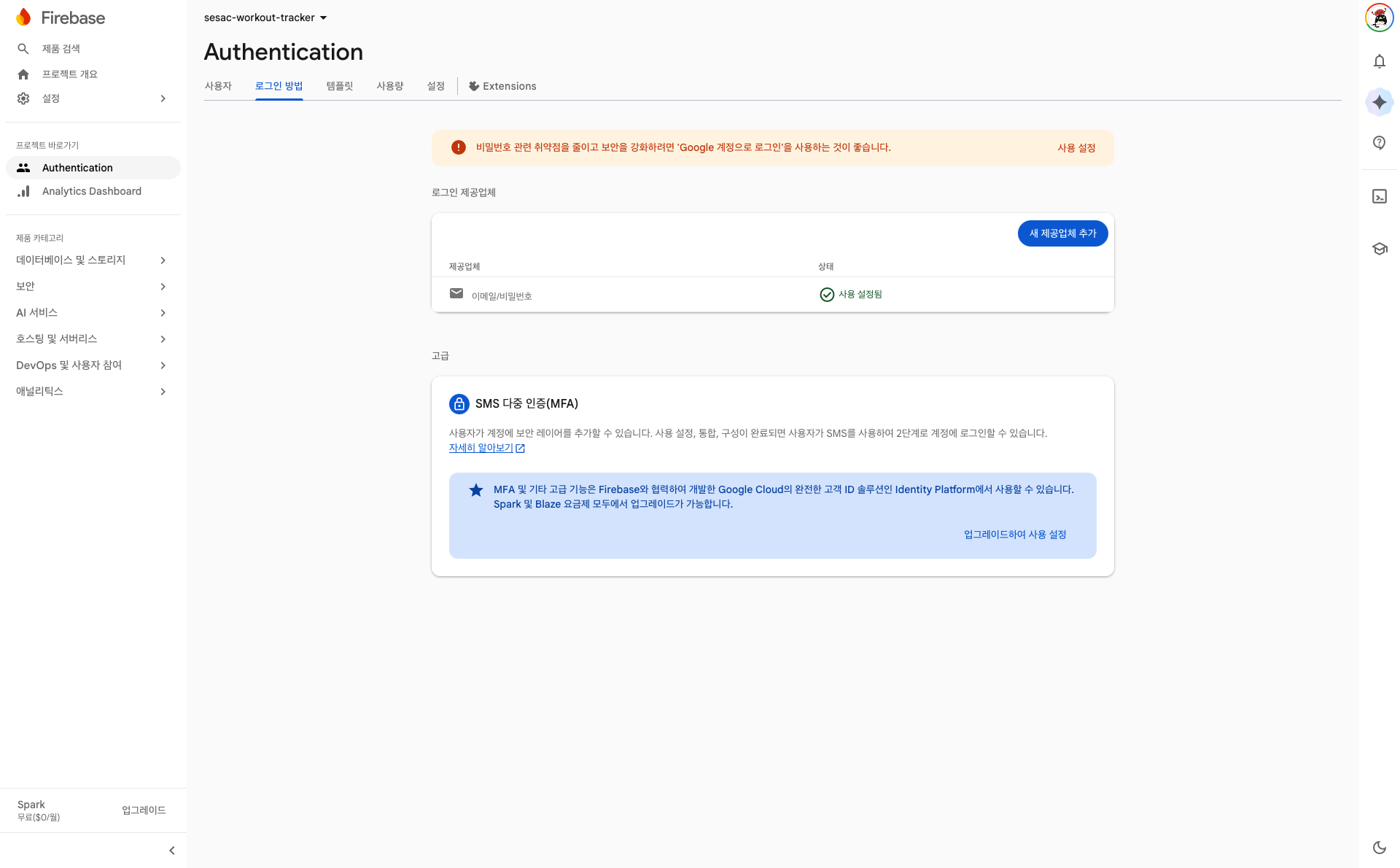Viewport: 1400px width, 868px height.
Task: Collapse the sidebar navigation arrow
Action: pos(172,850)
